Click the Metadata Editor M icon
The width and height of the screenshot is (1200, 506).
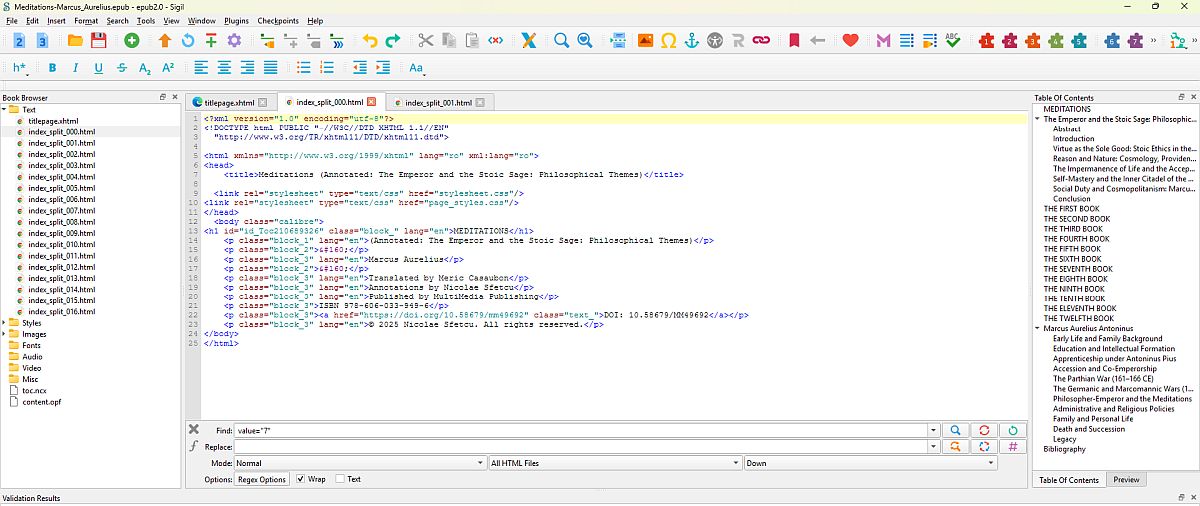(883, 41)
